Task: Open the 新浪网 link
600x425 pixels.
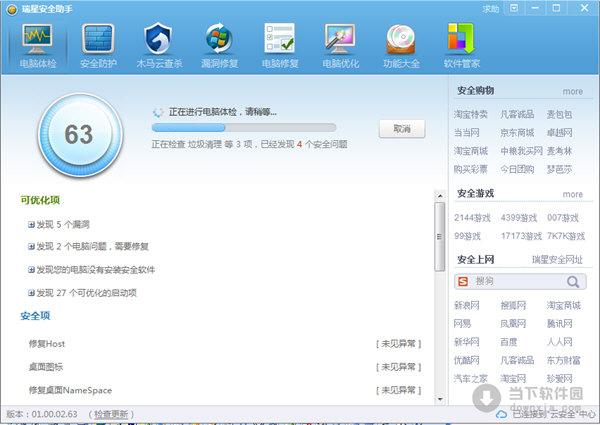Action: click(466, 305)
